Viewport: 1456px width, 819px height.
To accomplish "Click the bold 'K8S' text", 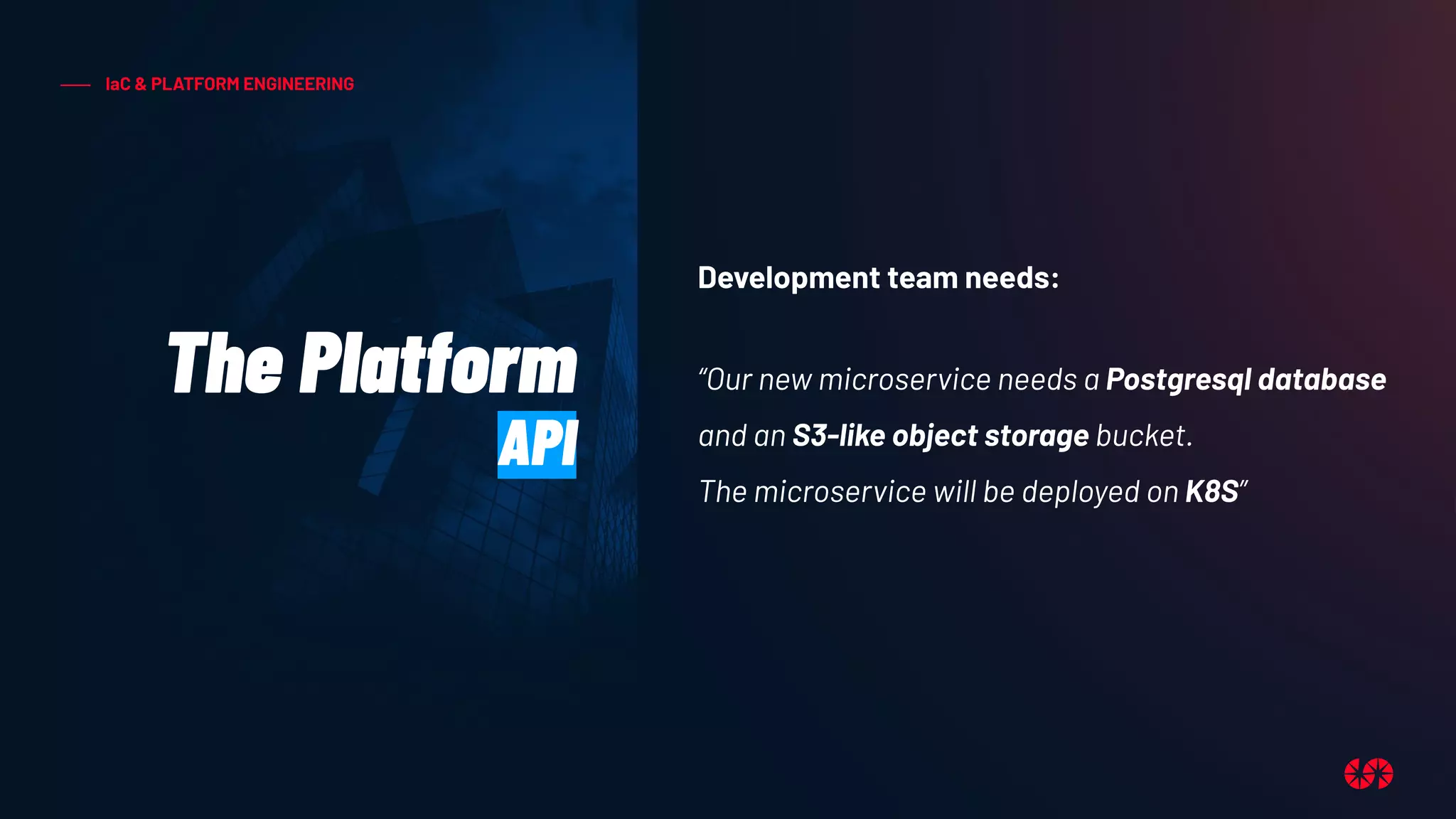I will (1211, 492).
